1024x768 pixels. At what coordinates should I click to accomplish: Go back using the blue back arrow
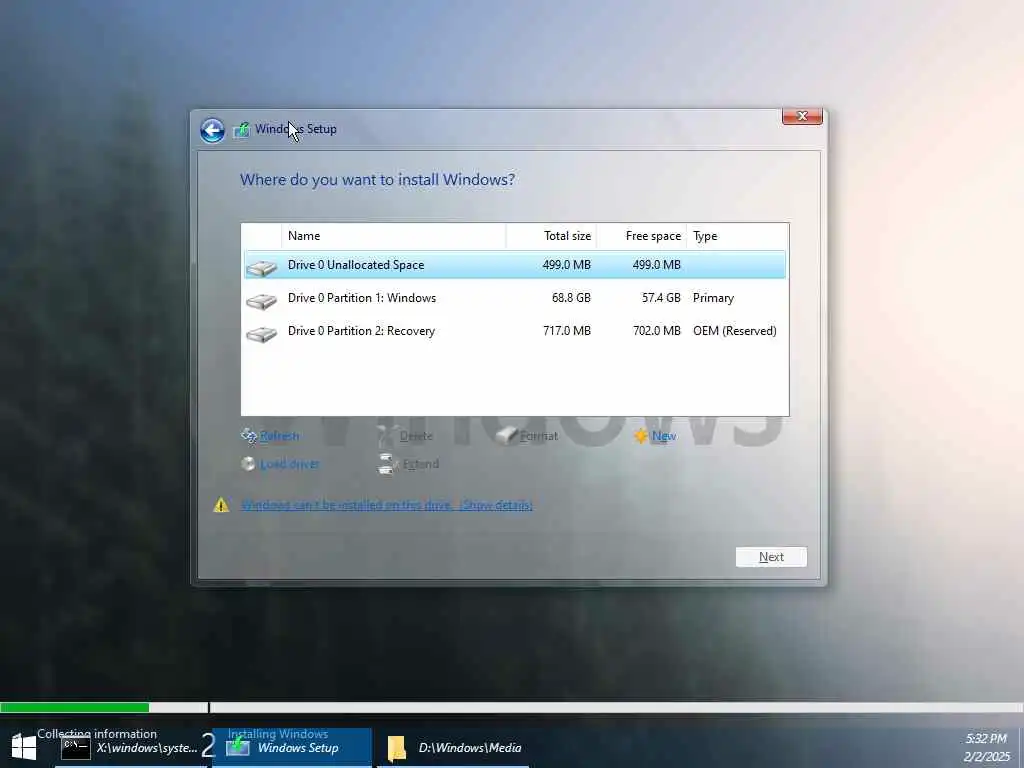click(212, 130)
